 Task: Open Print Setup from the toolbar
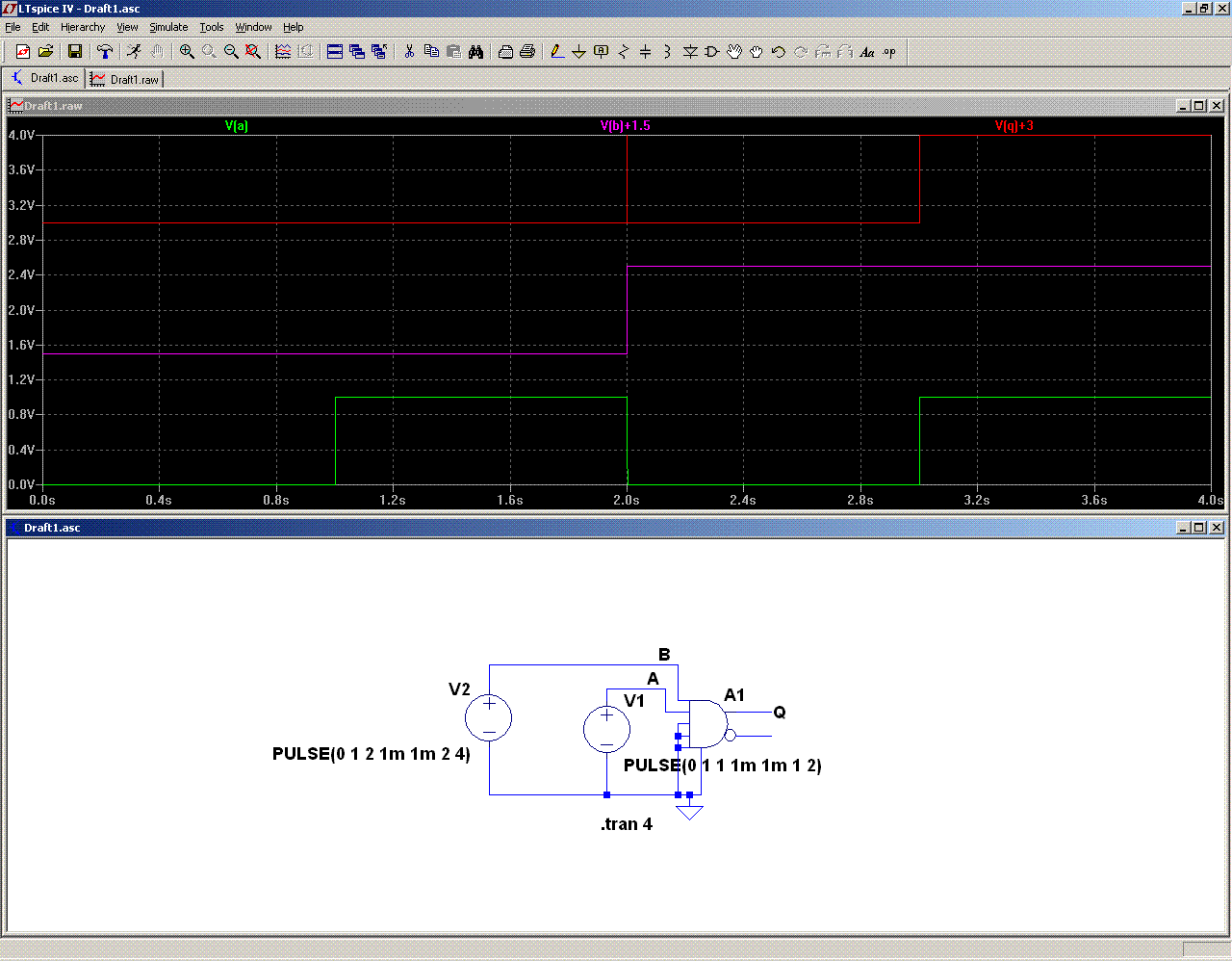coord(505,52)
